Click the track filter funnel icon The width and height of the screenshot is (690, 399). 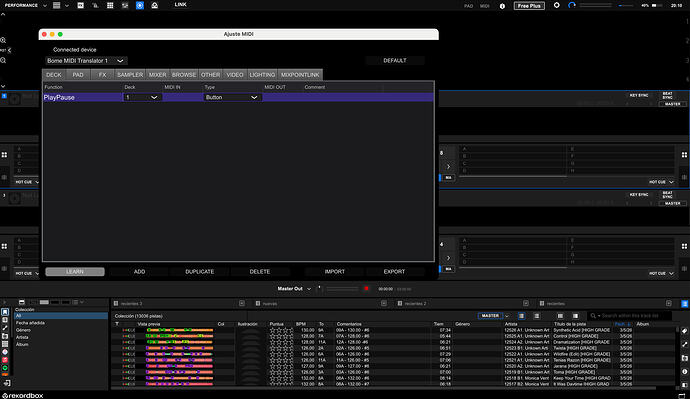click(x=117, y=324)
